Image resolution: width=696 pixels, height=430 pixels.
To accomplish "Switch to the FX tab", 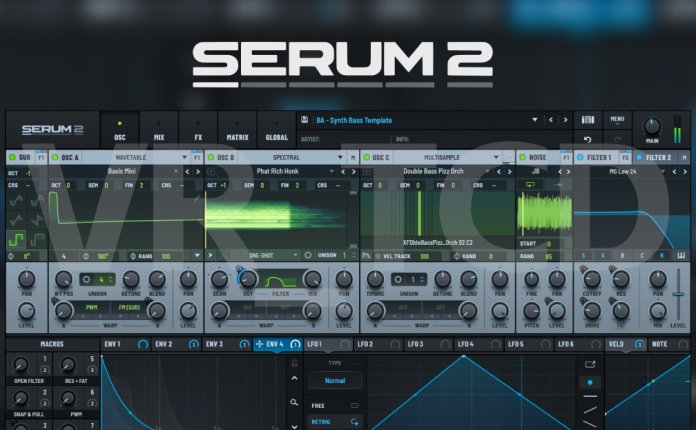I will (198, 130).
